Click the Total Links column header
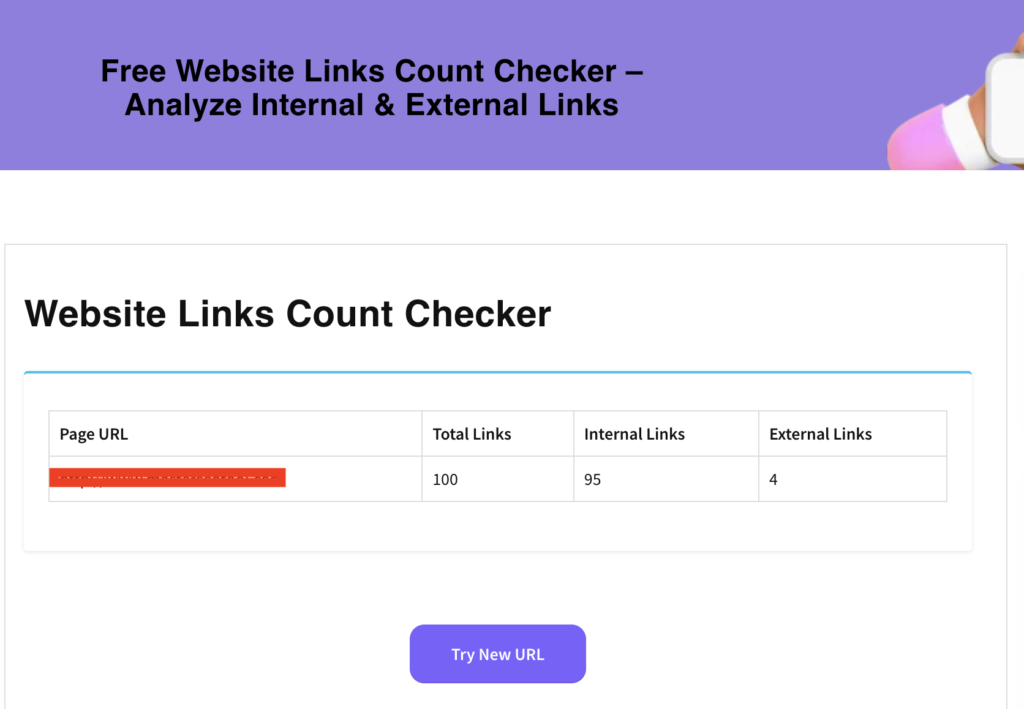 (x=471, y=433)
